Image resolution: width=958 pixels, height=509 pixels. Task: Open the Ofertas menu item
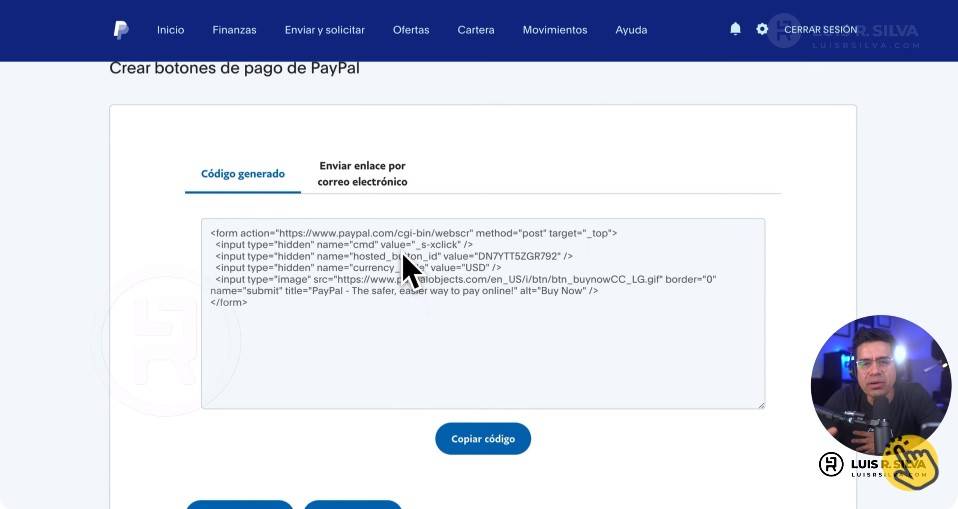pos(411,30)
